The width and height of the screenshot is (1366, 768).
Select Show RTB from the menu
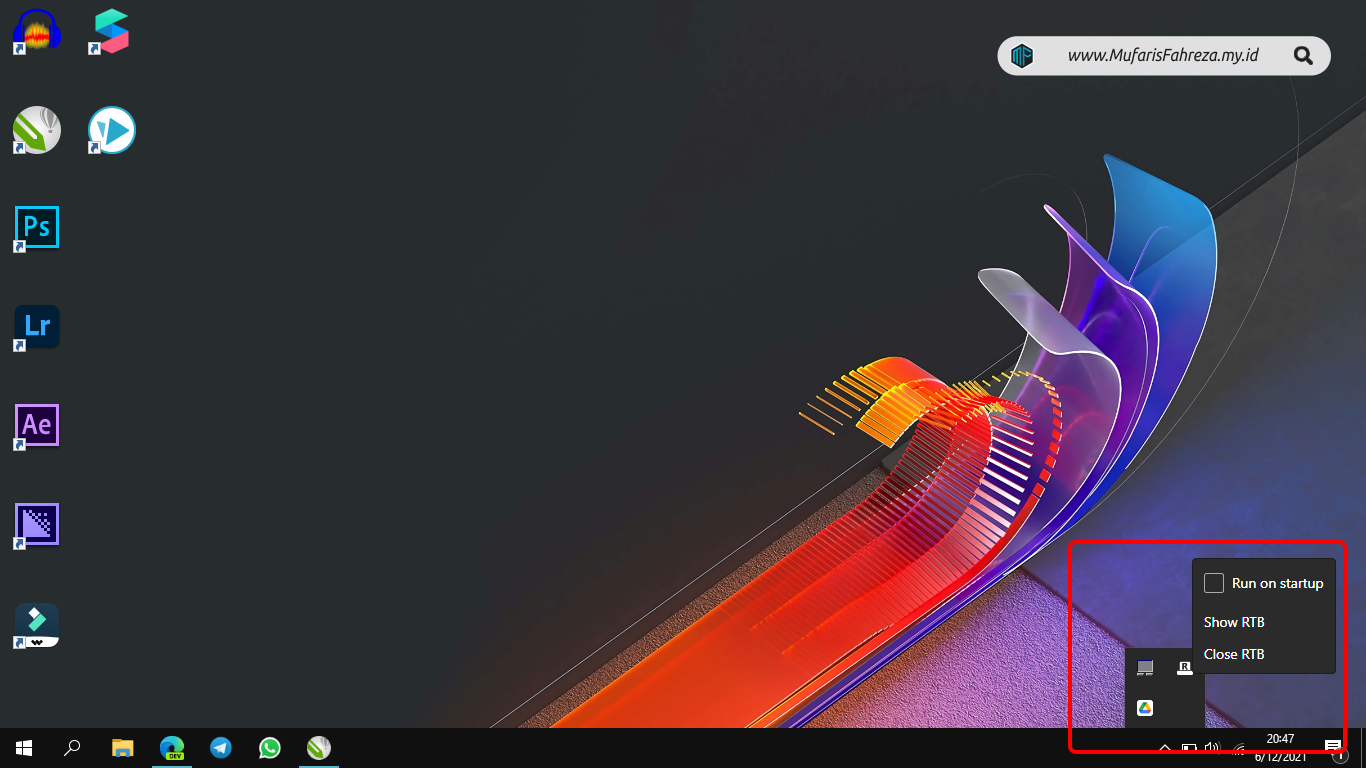tap(1234, 621)
